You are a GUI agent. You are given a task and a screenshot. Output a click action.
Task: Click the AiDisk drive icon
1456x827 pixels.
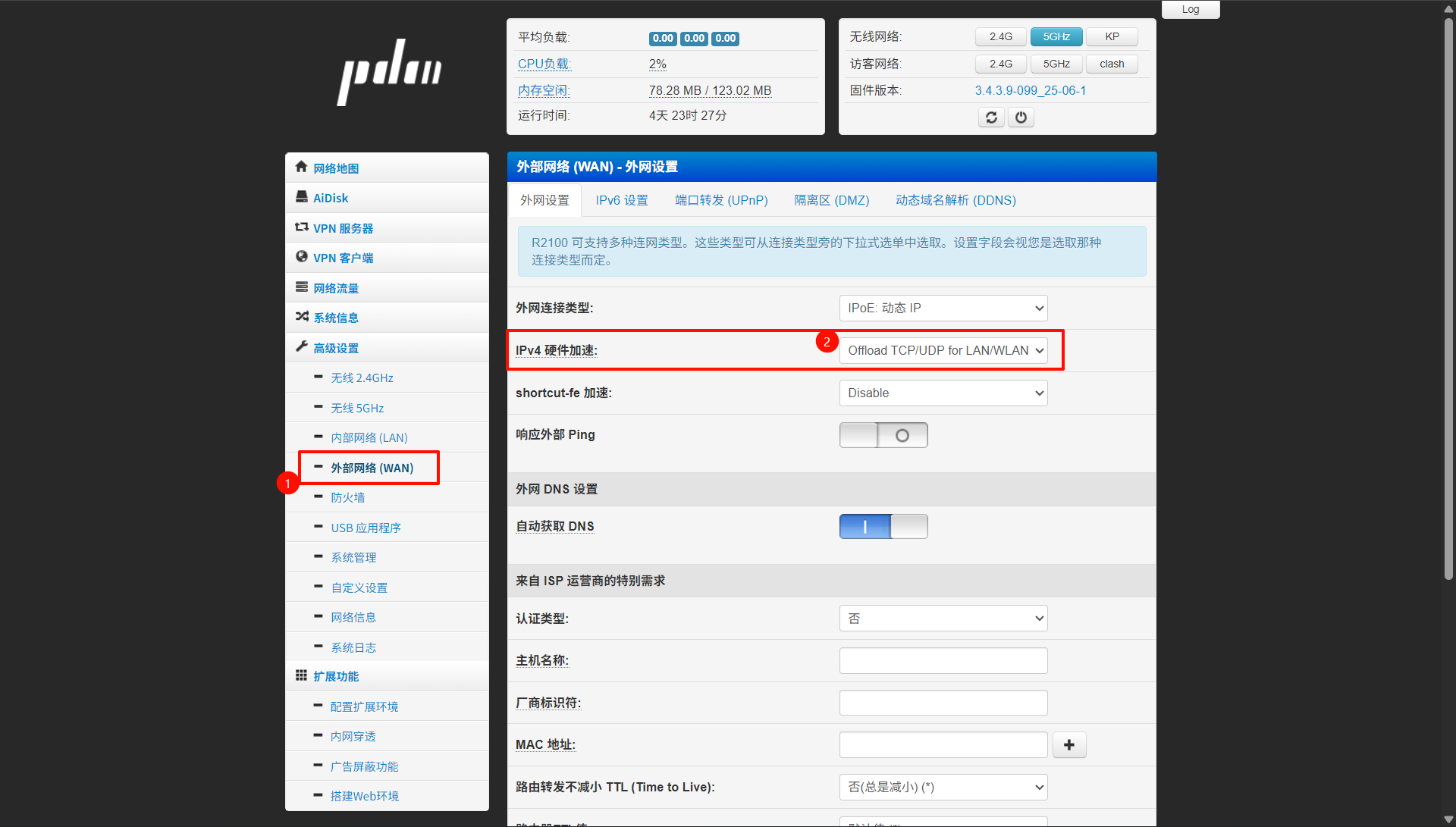[x=301, y=197]
